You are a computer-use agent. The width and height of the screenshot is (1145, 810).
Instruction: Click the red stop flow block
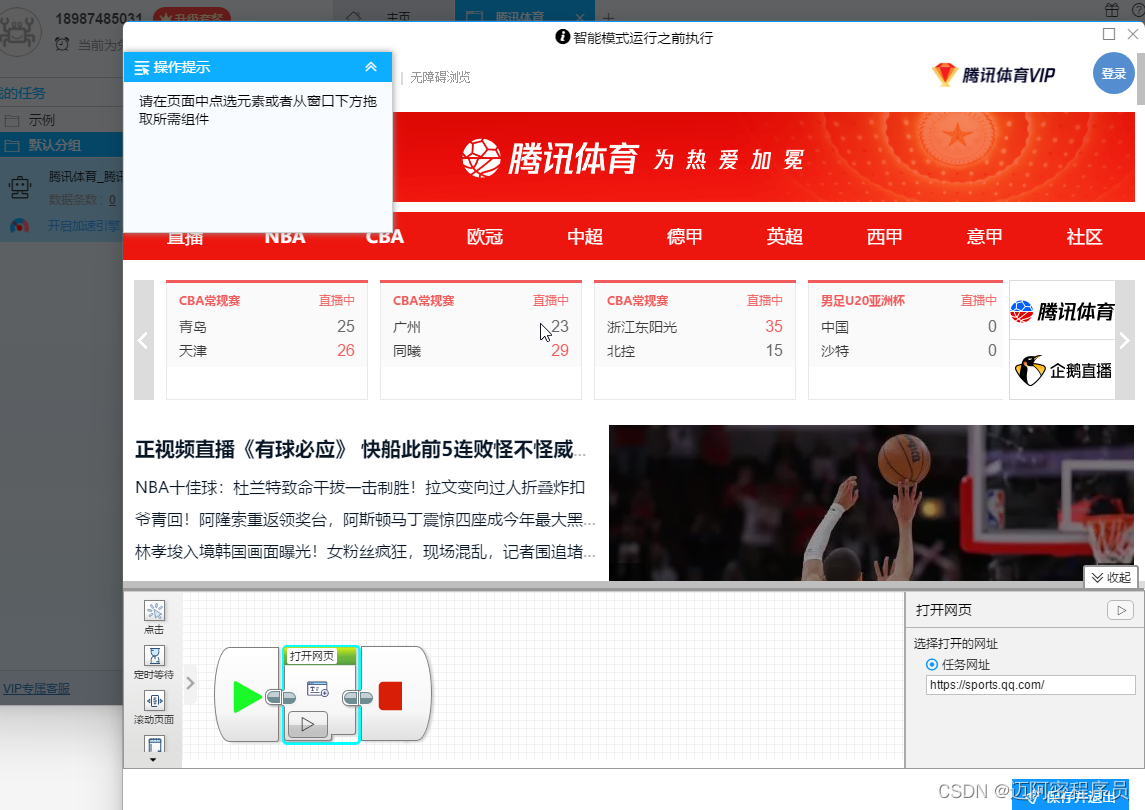(x=391, y=696)
